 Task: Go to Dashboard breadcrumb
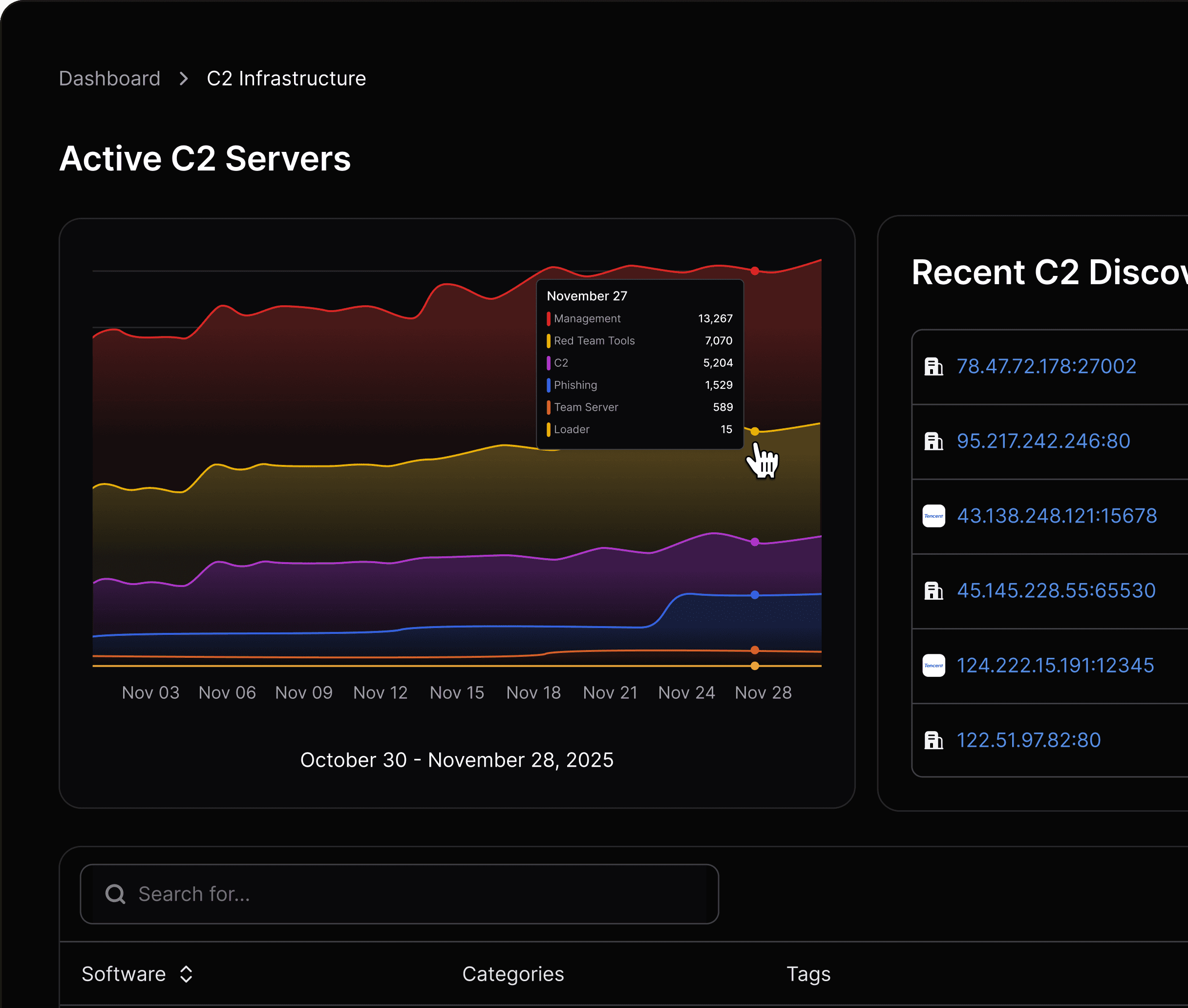click(110, 79)
